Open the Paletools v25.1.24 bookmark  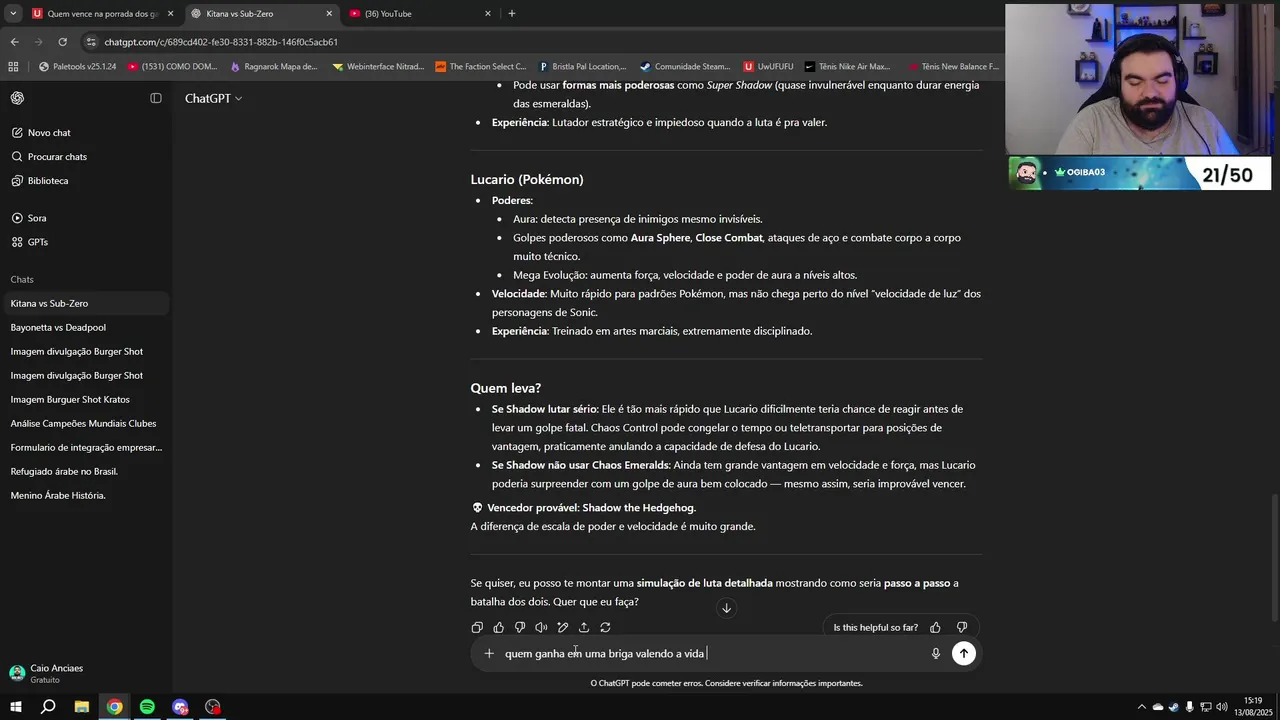tap(78, 67)
